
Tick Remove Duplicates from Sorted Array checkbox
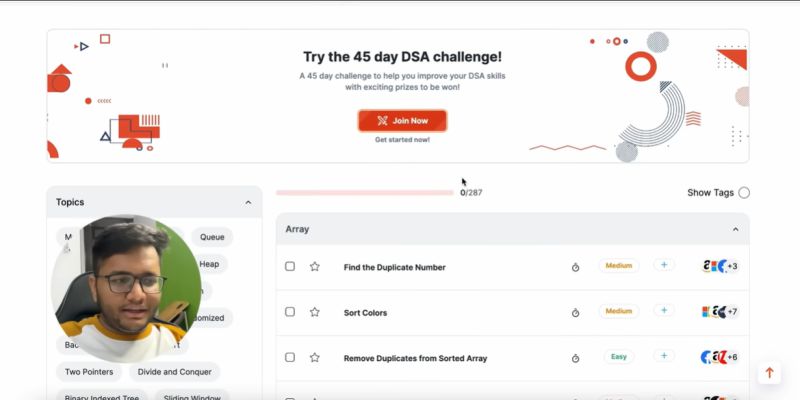290,357
